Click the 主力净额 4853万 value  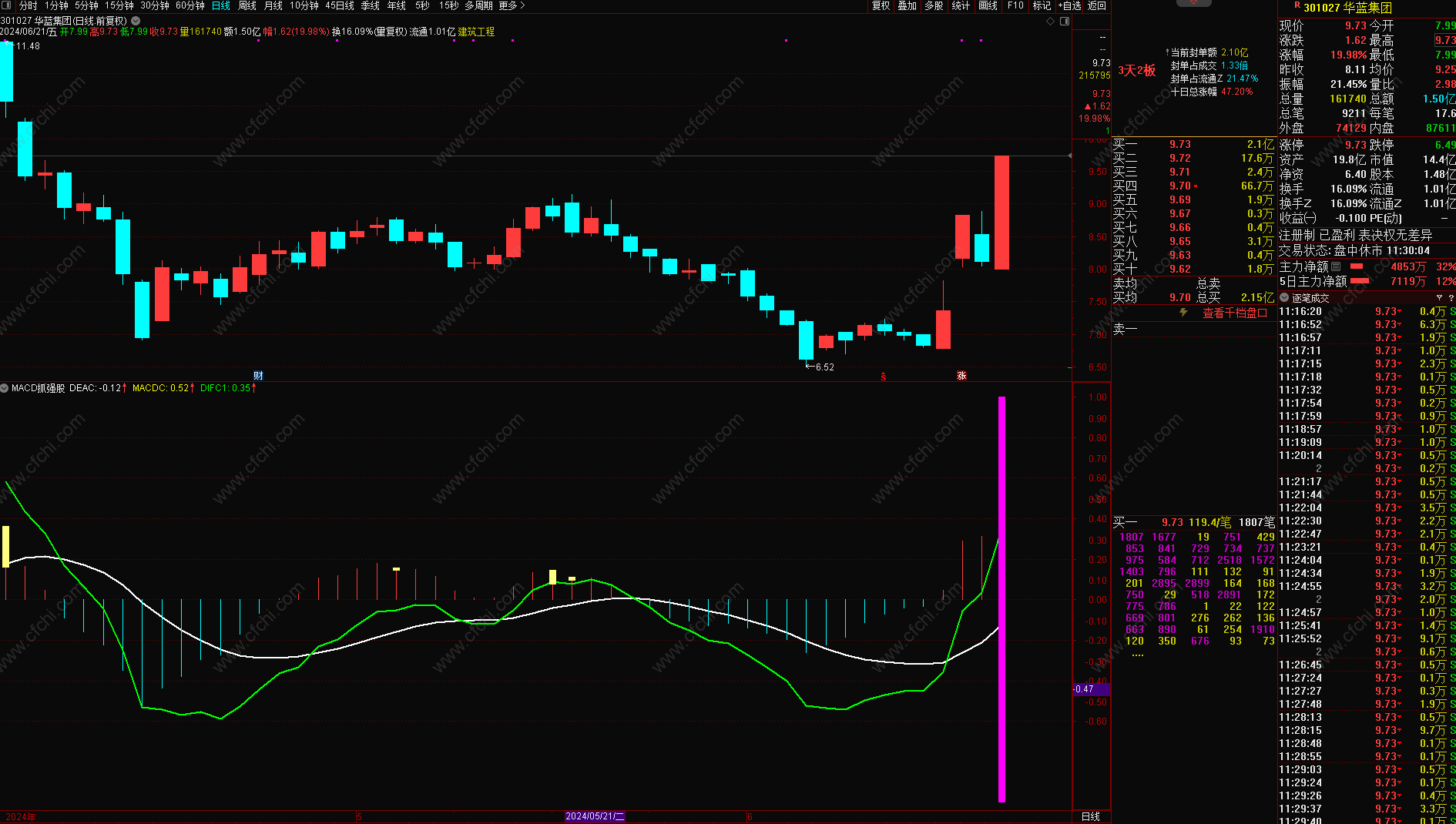pos(1408,266)
